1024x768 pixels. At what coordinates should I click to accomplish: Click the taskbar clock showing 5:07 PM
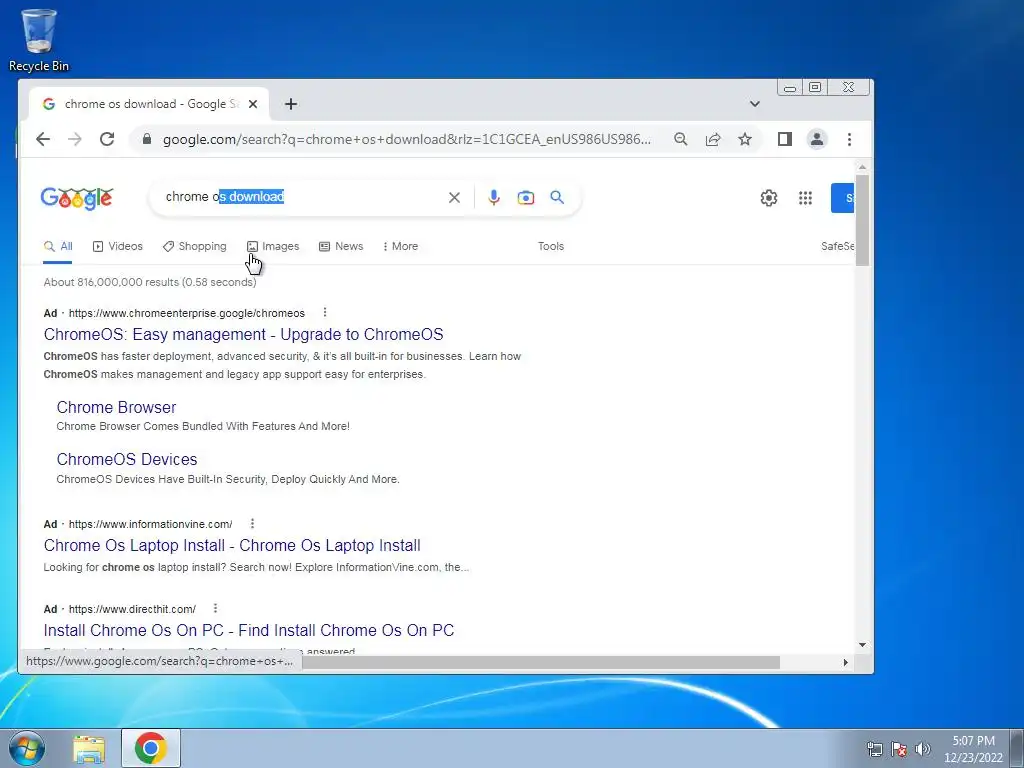tap(973, 749)
